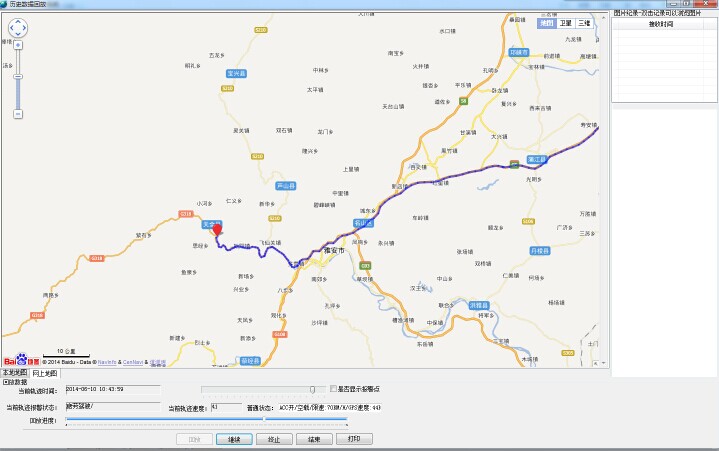Click the S8 expressway shield on the map
The height and width of the screenshot is (451, 719).
(464, 101)
